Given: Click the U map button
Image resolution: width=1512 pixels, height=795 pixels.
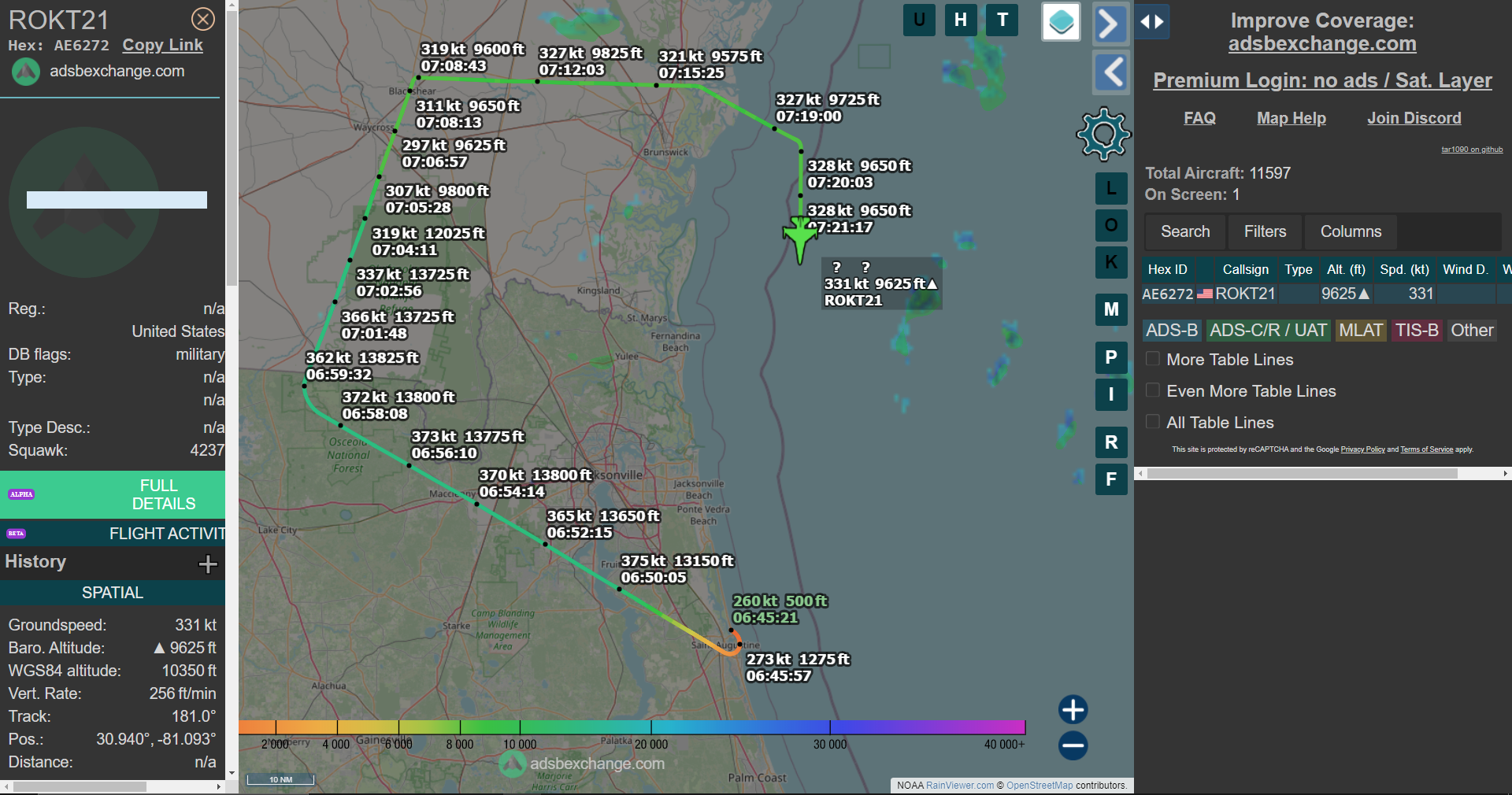Looking at the screenshot, I should [x=919, y=20].
